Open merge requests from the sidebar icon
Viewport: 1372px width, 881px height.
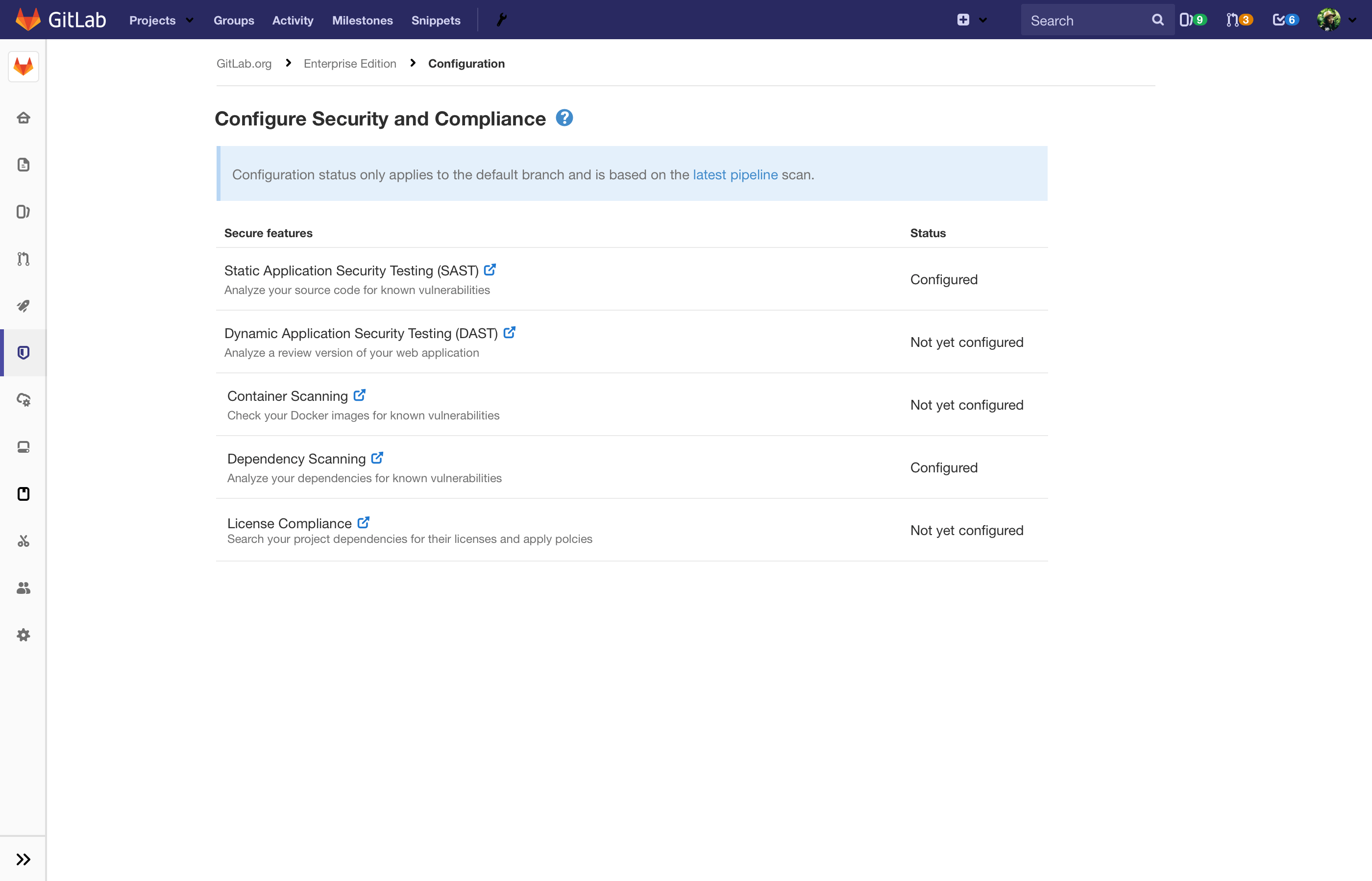[23, 259]
